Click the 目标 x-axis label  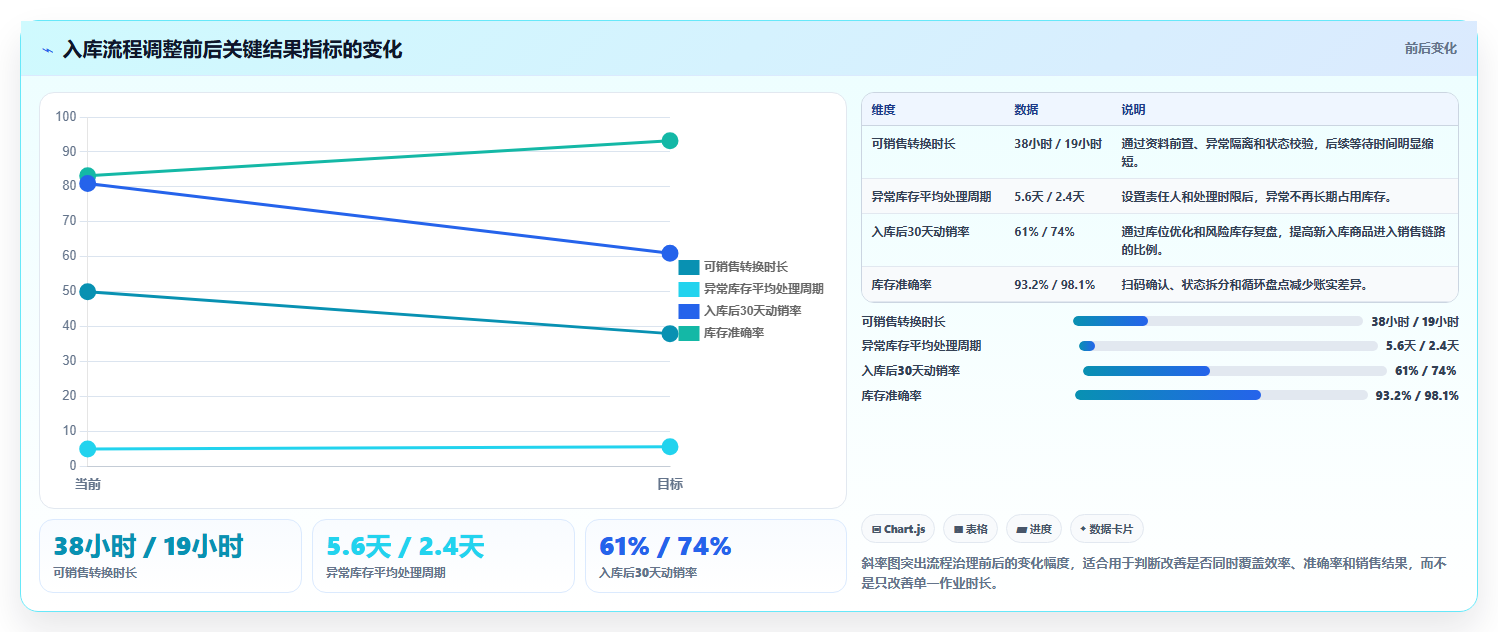[x=670, y=484]
